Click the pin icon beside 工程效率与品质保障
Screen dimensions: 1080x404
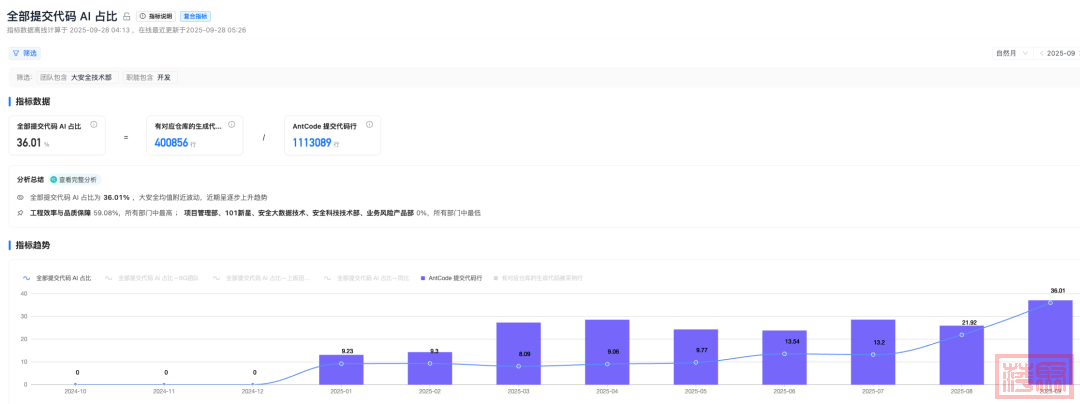click(21, 213)
